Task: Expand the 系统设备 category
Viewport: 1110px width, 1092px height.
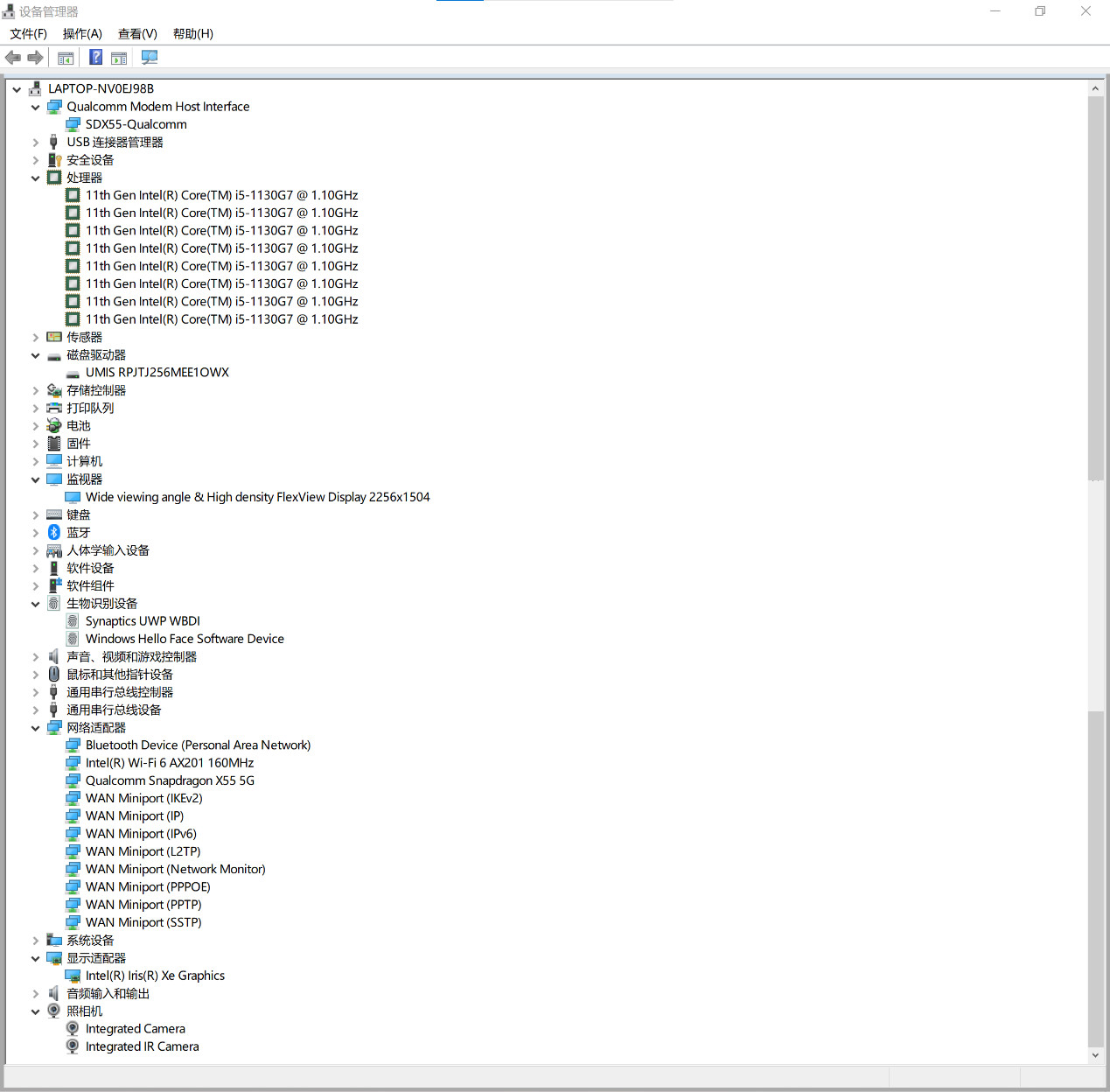Action: click(x=35, y=941)
